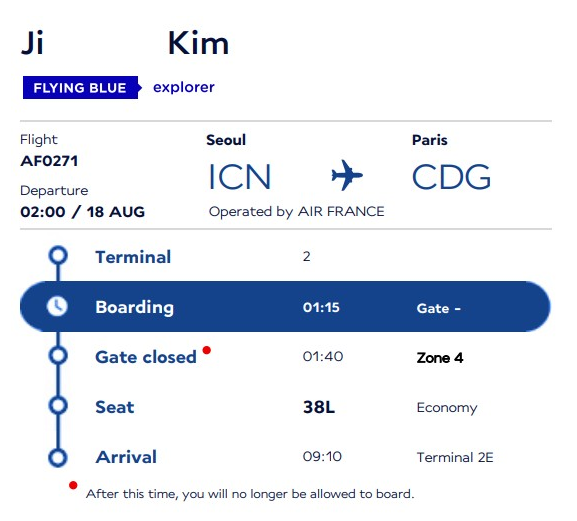
Task: Click the explorer membership level text
Action: [x=184, y=88]
